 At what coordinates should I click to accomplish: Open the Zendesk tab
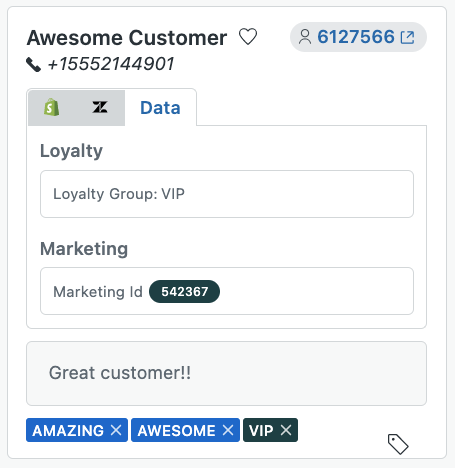(x=100, y=107)
